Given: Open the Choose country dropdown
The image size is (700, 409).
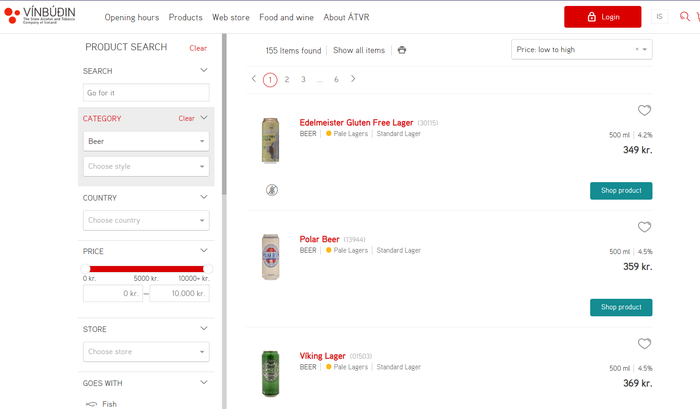Looking at the screenshot, I should [x=146, y=220].
